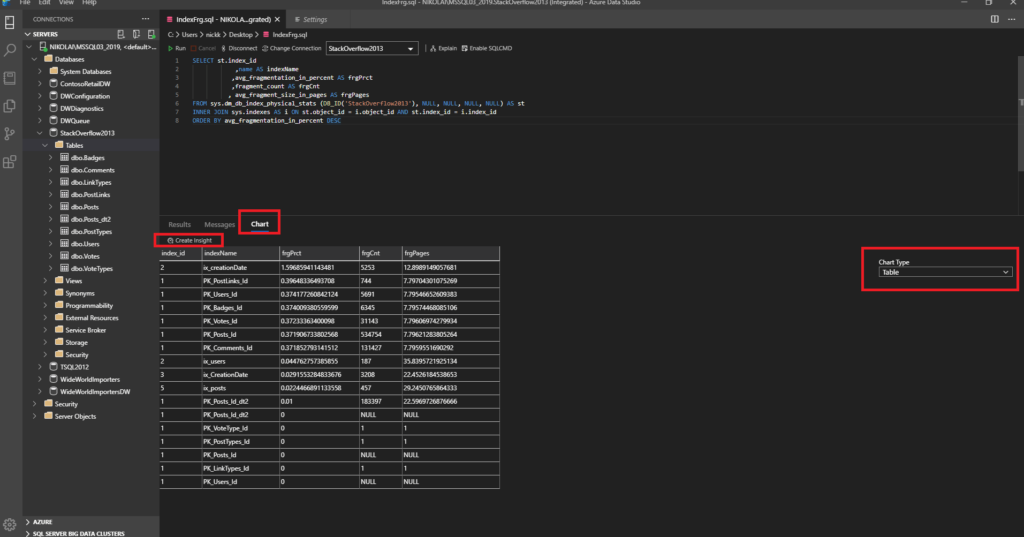The width and height of the screenshot is (1024, 537).
Task: Collapse the StackOverflow2013 database node
Action: click(40, 133)
